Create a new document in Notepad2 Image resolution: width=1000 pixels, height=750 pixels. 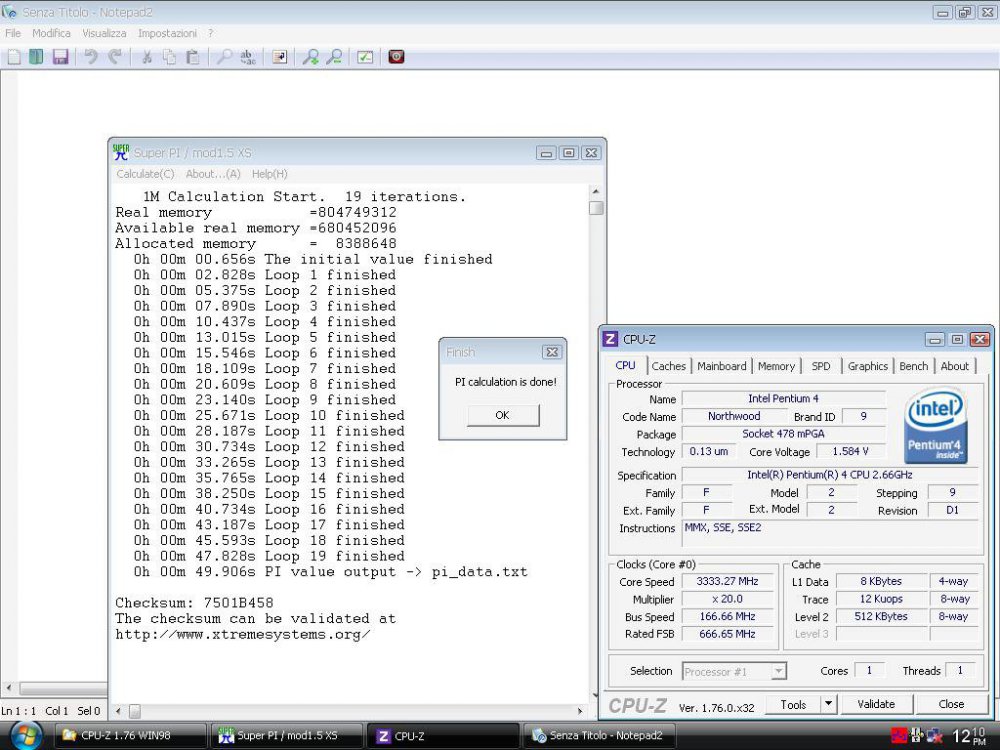coord(13,57)
